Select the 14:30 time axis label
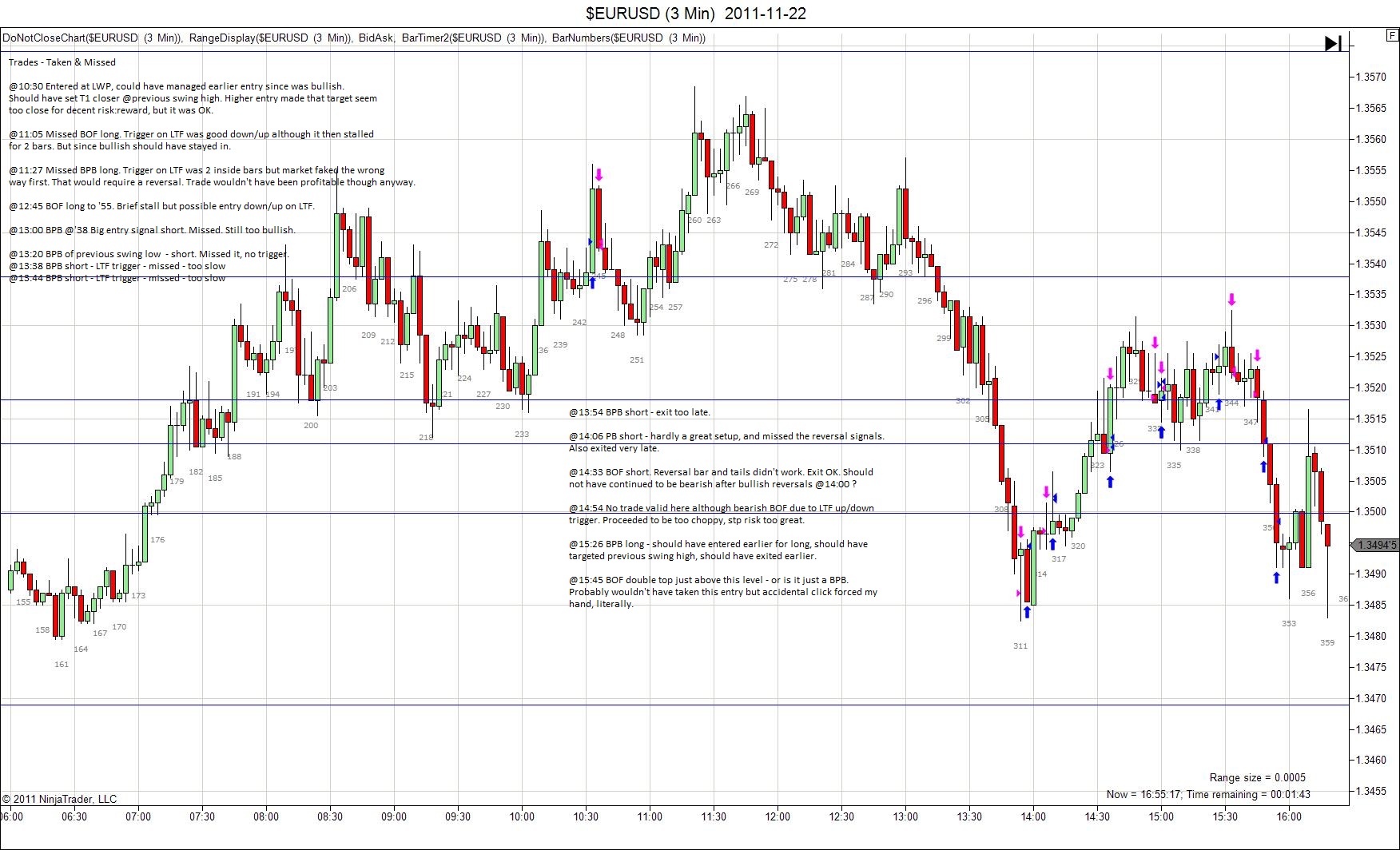 pyautogui.click(x=1097, y=816)
